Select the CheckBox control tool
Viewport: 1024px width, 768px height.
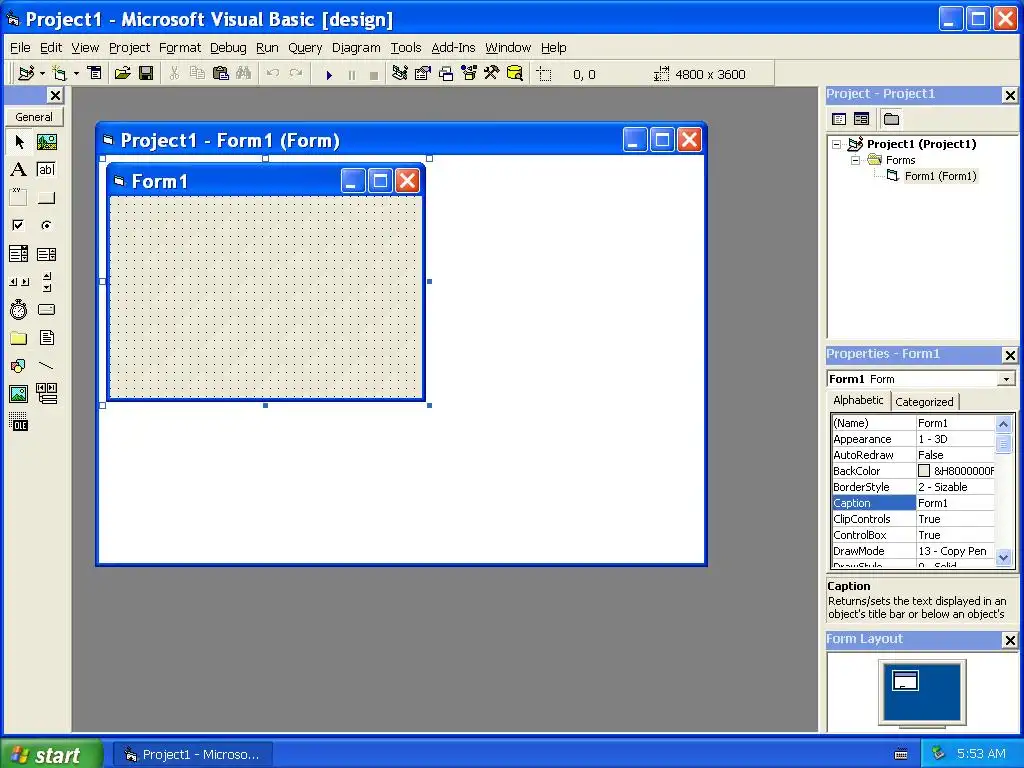click(x=19, y=225)
